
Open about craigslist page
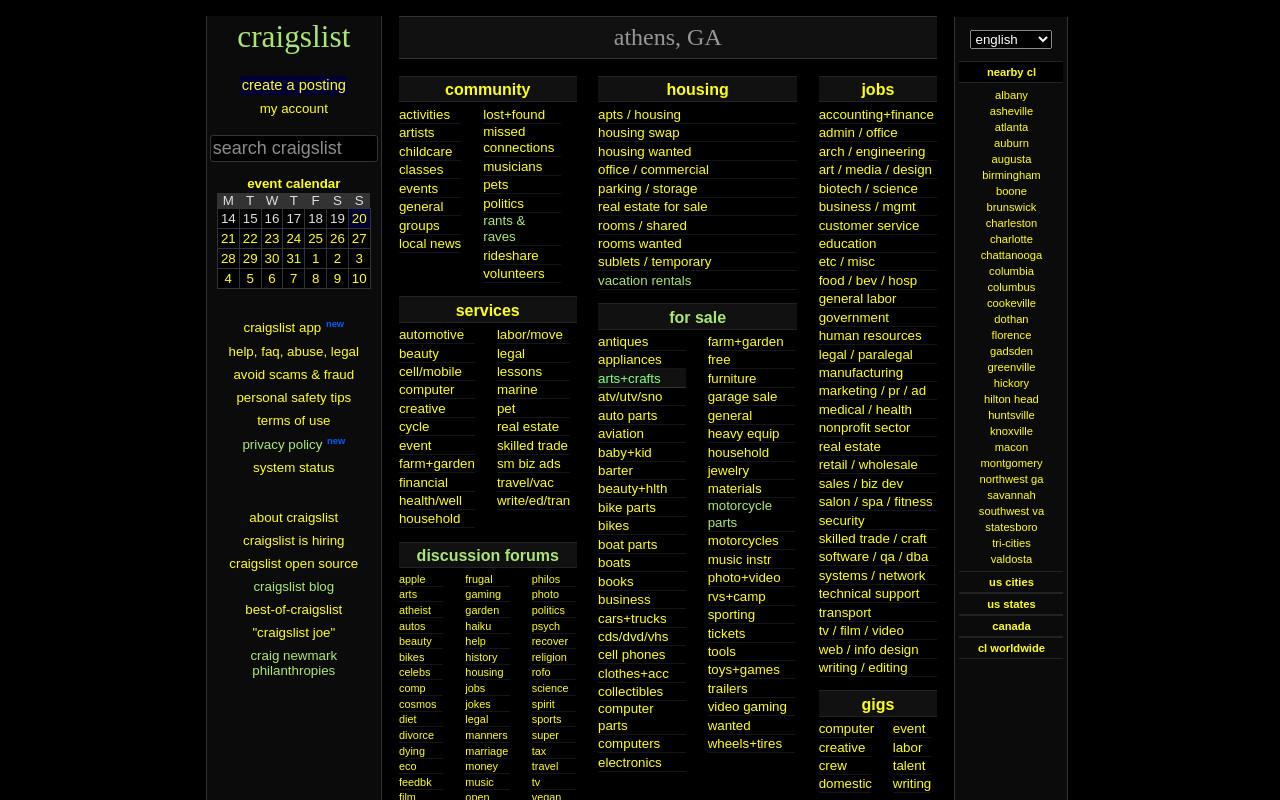(293, 517)
